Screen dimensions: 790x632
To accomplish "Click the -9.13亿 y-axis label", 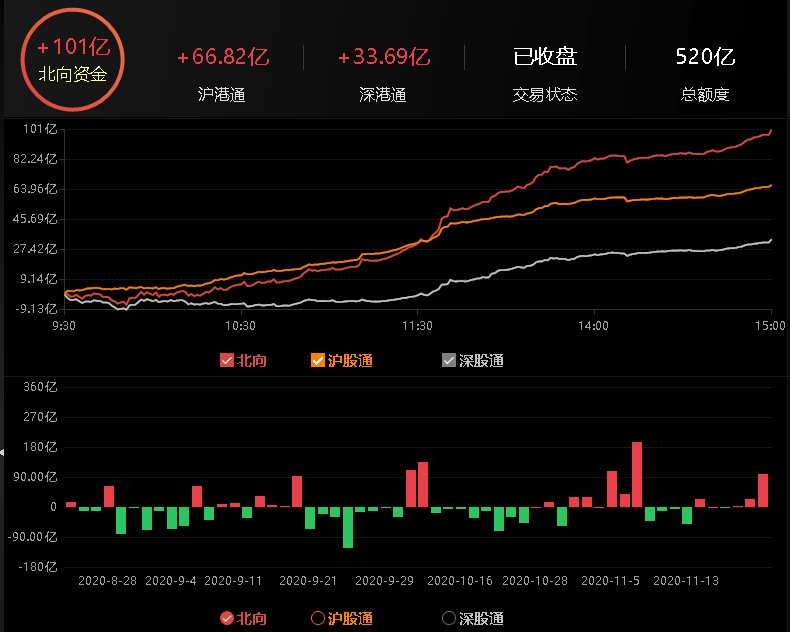I will (x=36, y=308).
